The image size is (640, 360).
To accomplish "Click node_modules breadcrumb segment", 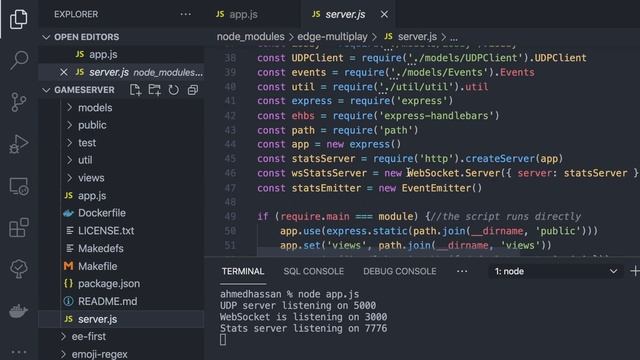I will [251, 37].
